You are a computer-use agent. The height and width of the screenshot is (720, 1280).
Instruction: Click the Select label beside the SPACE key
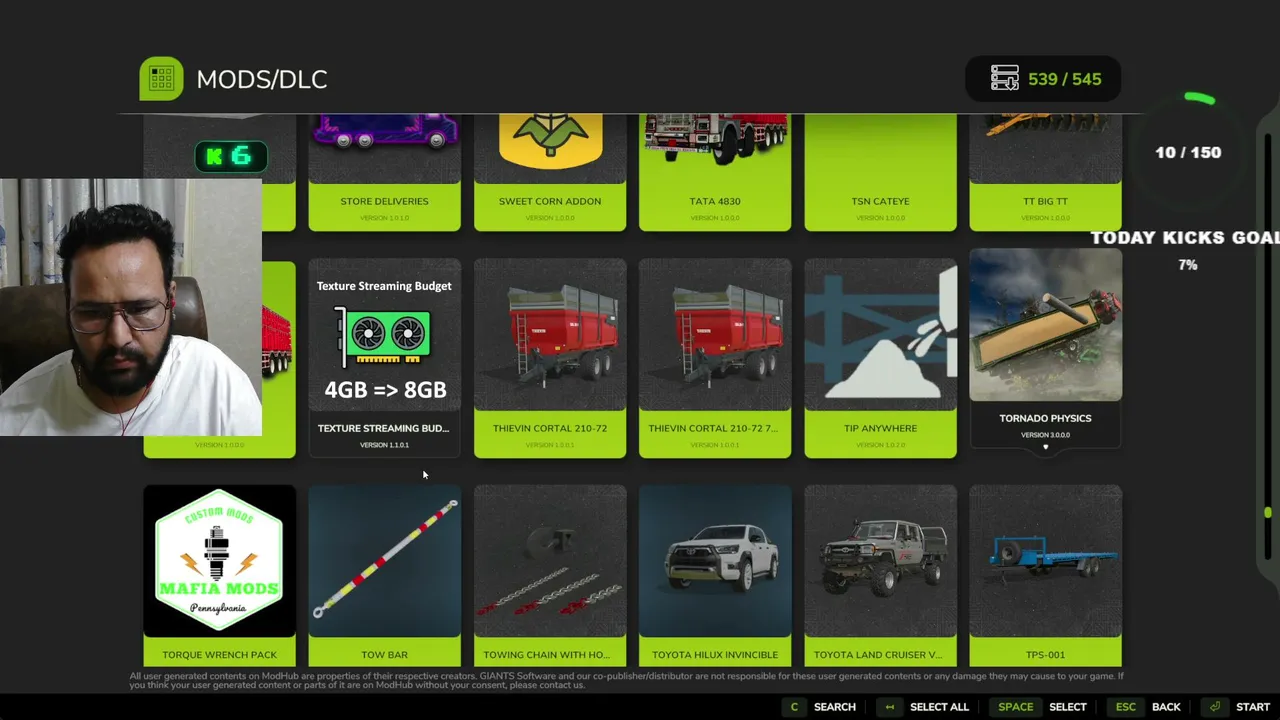pyautogui.click(x=1067, y=707)
